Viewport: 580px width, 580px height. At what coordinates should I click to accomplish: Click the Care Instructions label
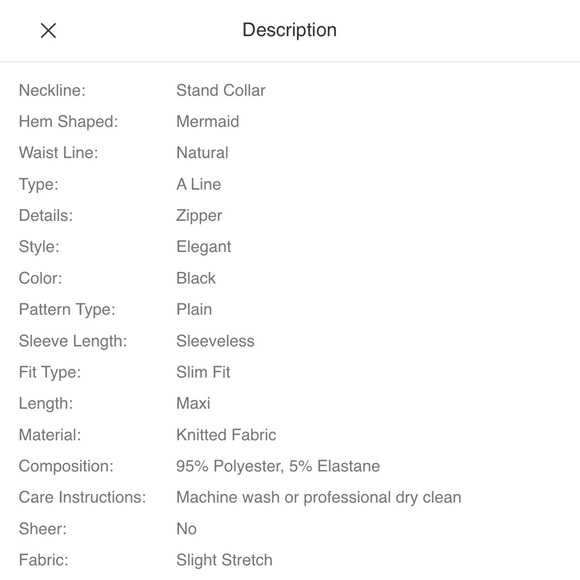(x=82, y=498)
